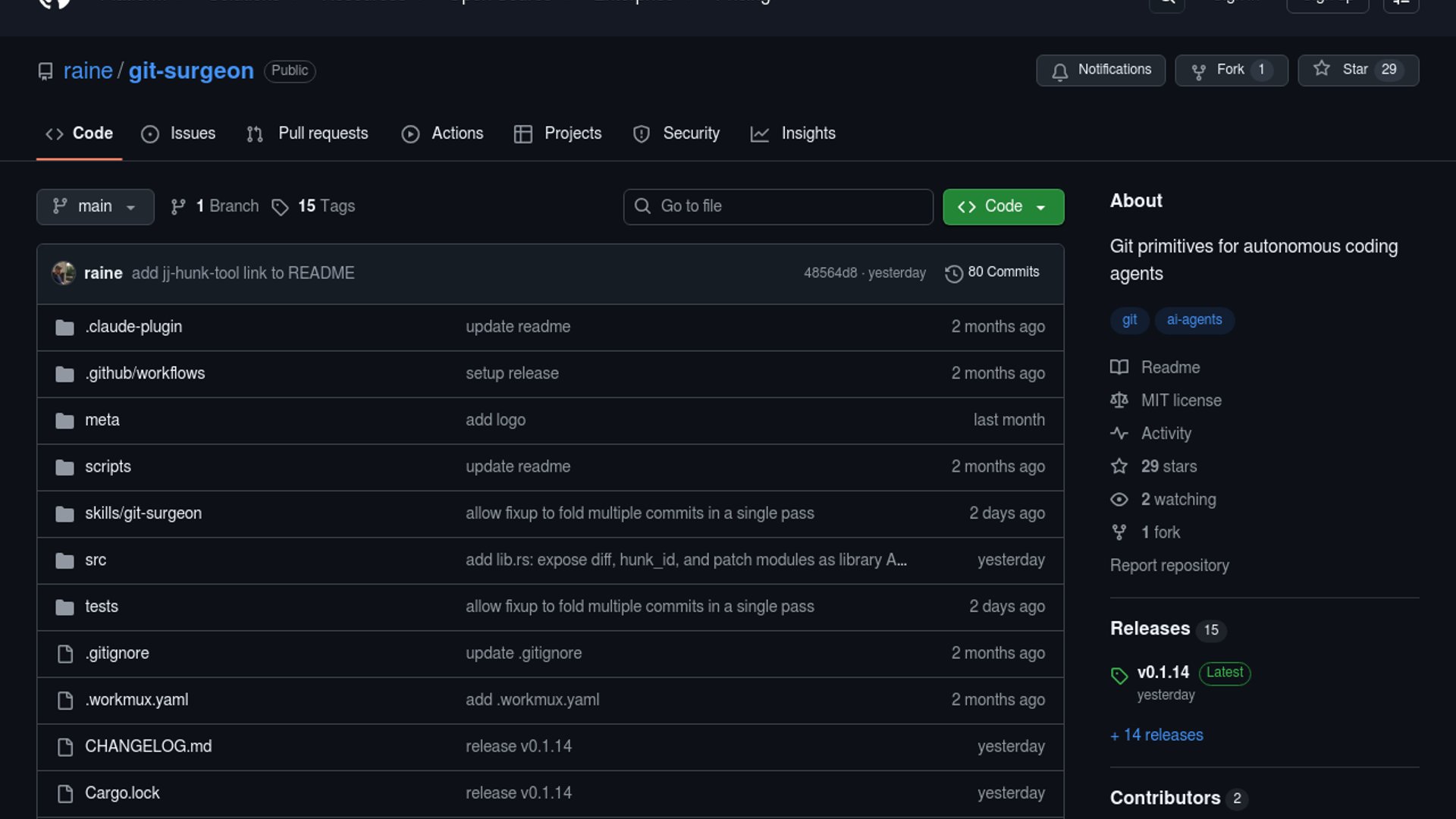The image size is (1456, 819).
Task: Click the Notifications bell button
Action: click(1100, 70)
